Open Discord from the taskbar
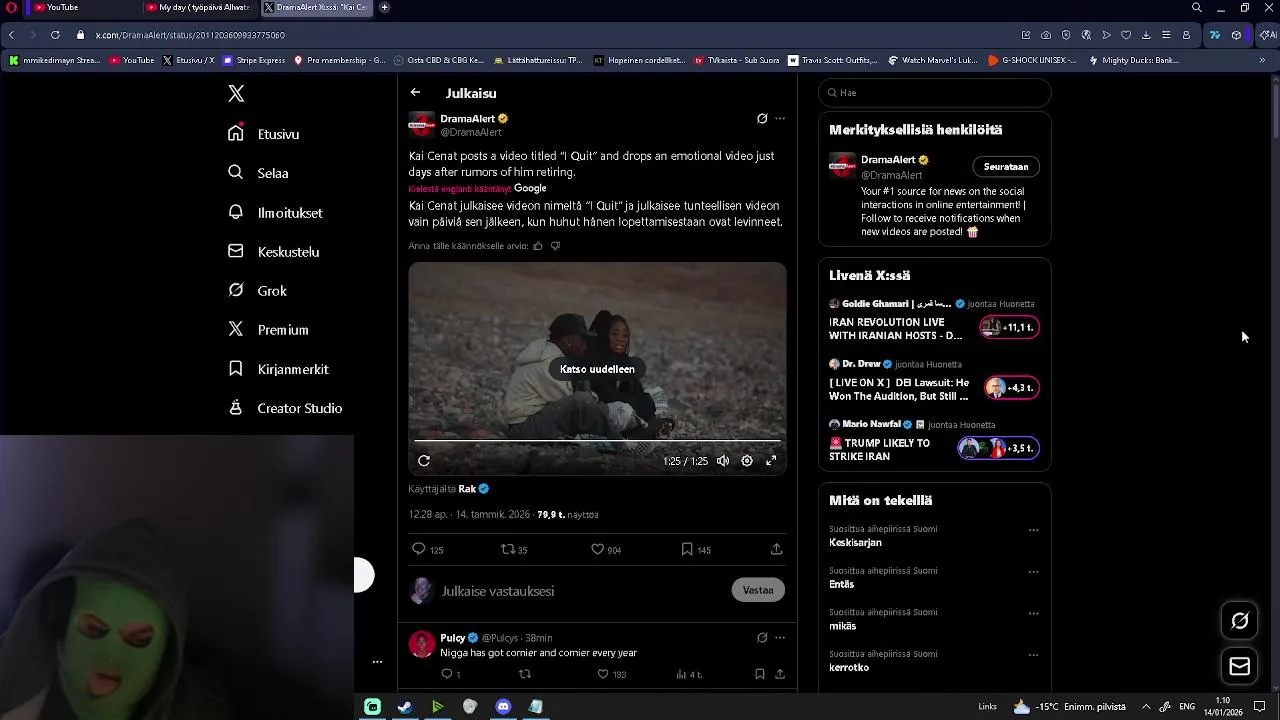The height and width of the screenshot is (720, 1280). pos(503,707)
